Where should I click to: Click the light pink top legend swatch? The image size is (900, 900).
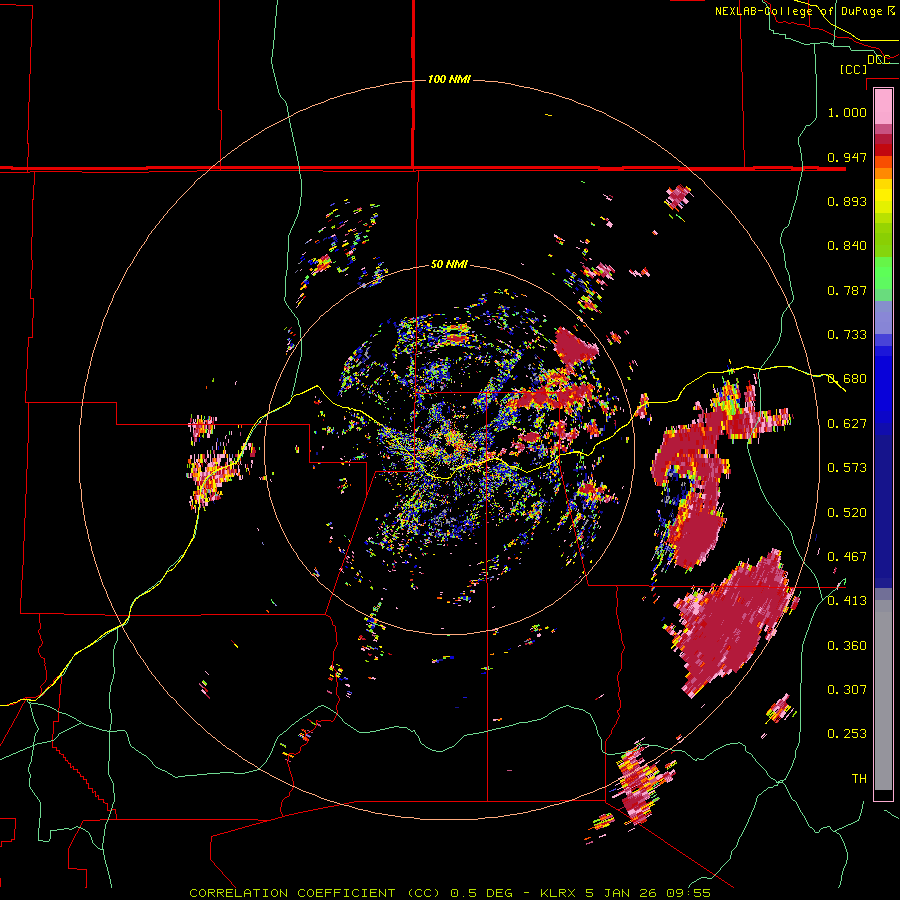[883, 107]
